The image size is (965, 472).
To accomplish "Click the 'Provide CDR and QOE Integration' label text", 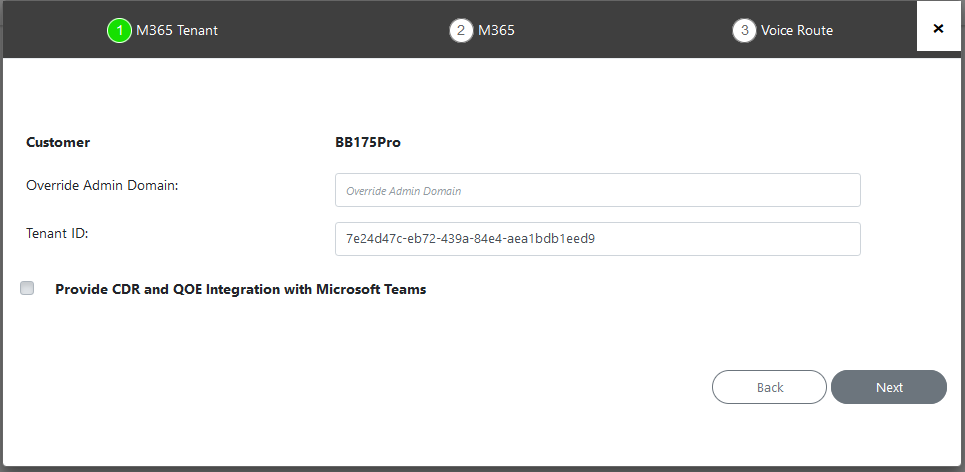I will pos(241,289).
